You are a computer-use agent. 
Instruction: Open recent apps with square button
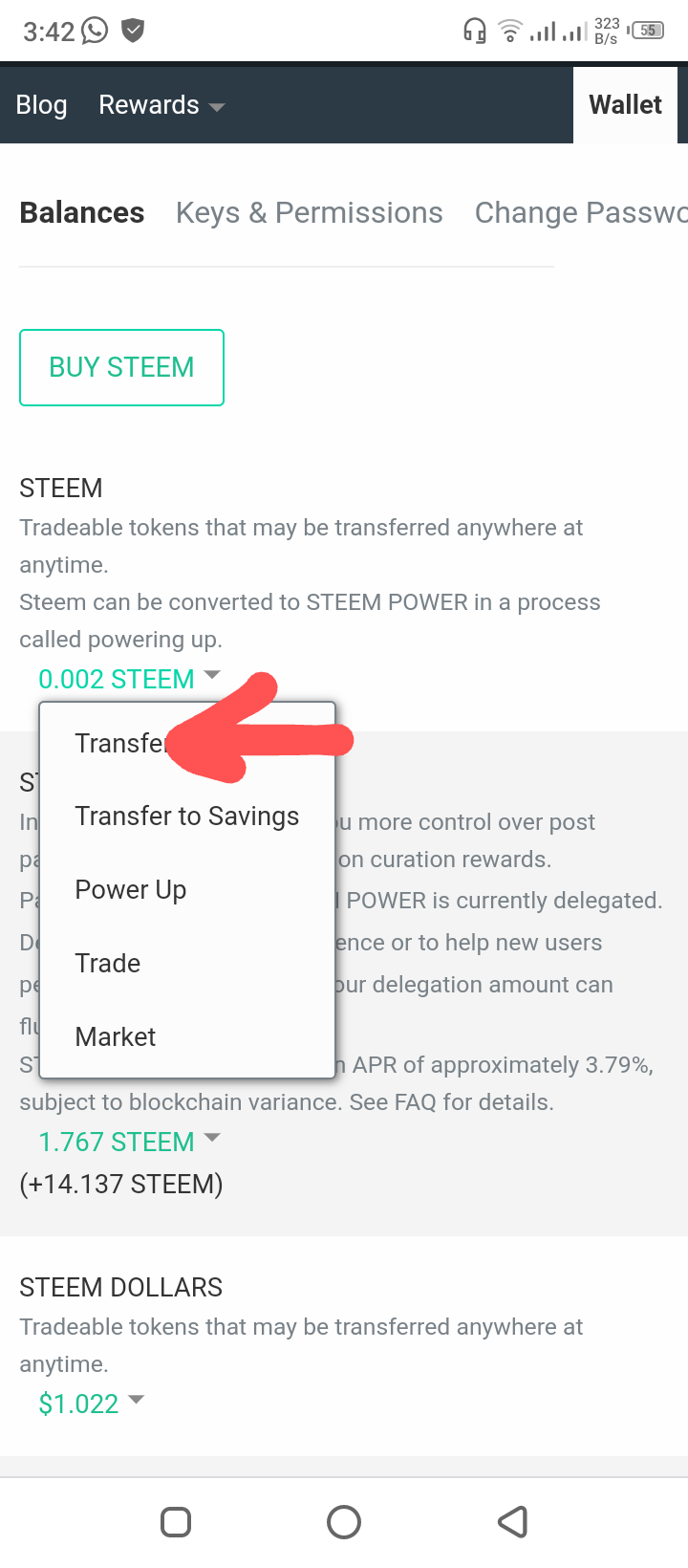click(x=176, y=1521)
